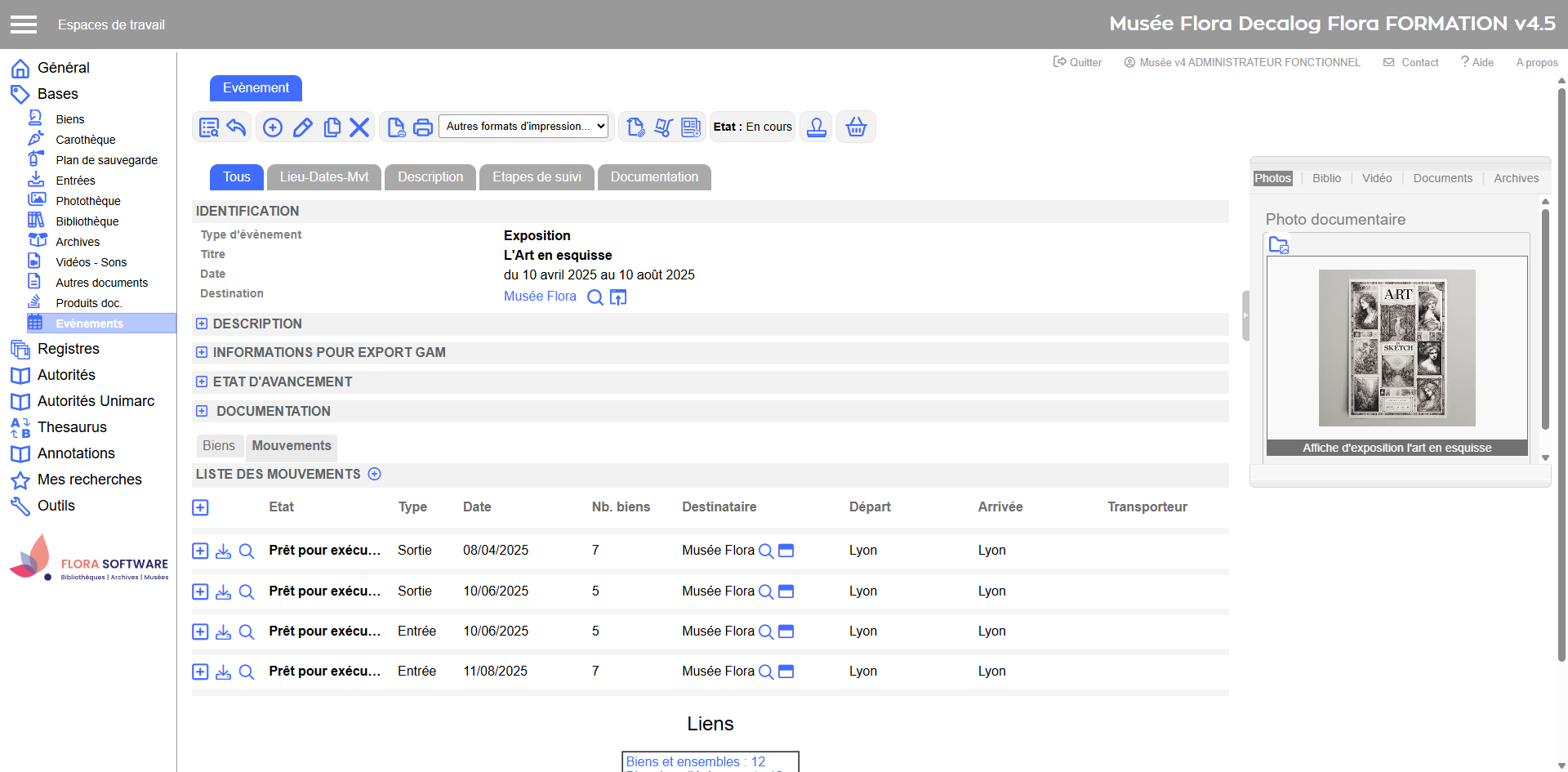Select the Biens tab above the movements list

[219, 446]
